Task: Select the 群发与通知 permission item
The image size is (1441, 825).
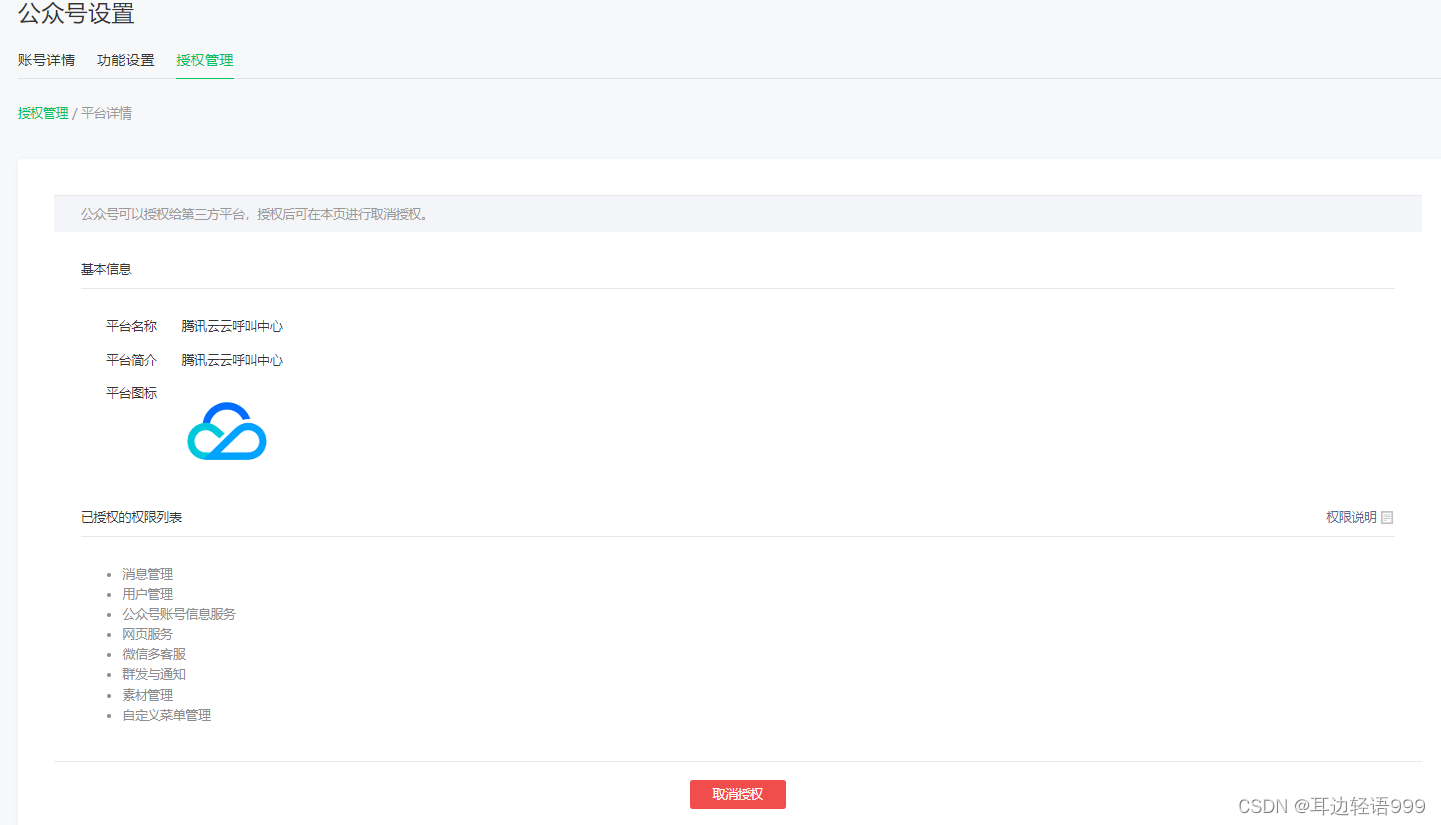Action: tap(154, 674)
